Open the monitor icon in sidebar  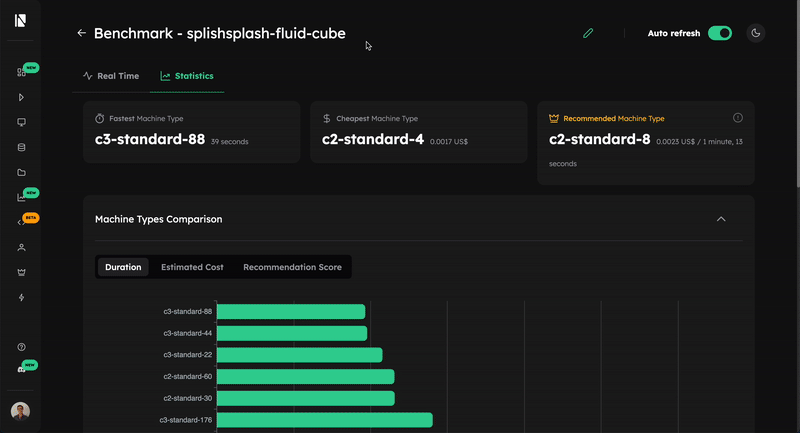21,122
